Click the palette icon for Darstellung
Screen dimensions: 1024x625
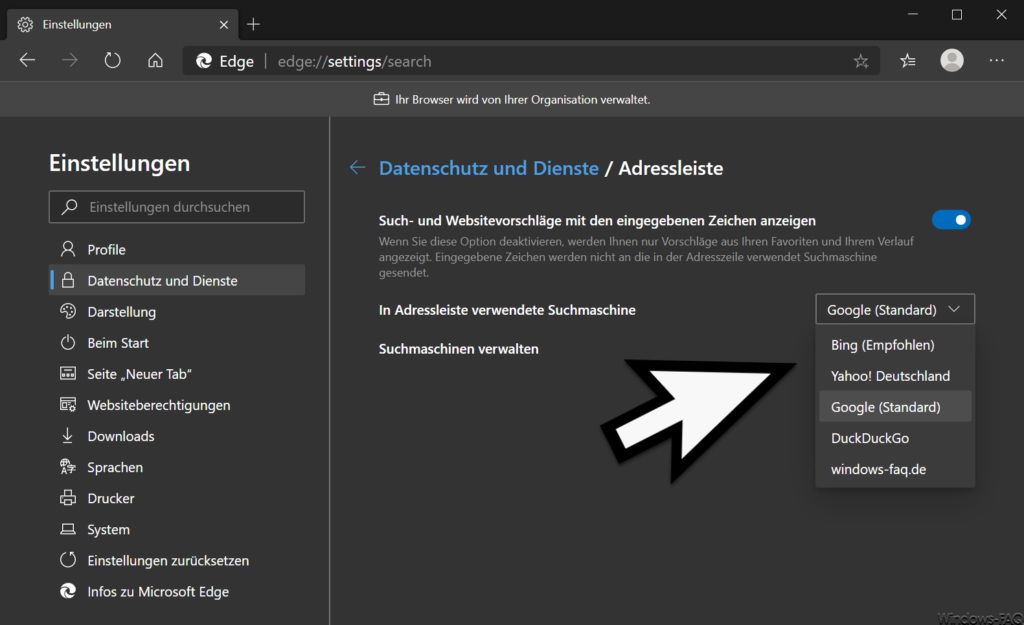coord(68,311)
